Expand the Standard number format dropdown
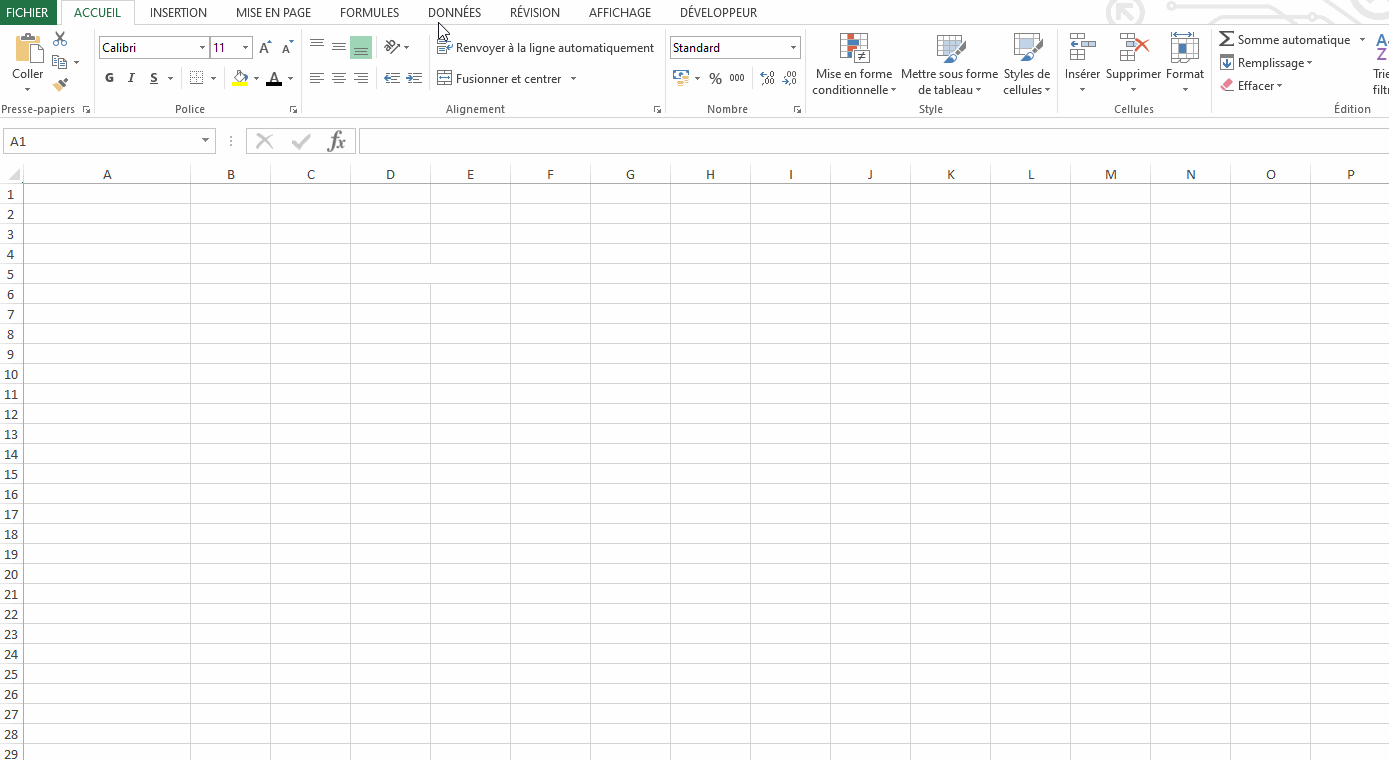 [x=793, y=48]
